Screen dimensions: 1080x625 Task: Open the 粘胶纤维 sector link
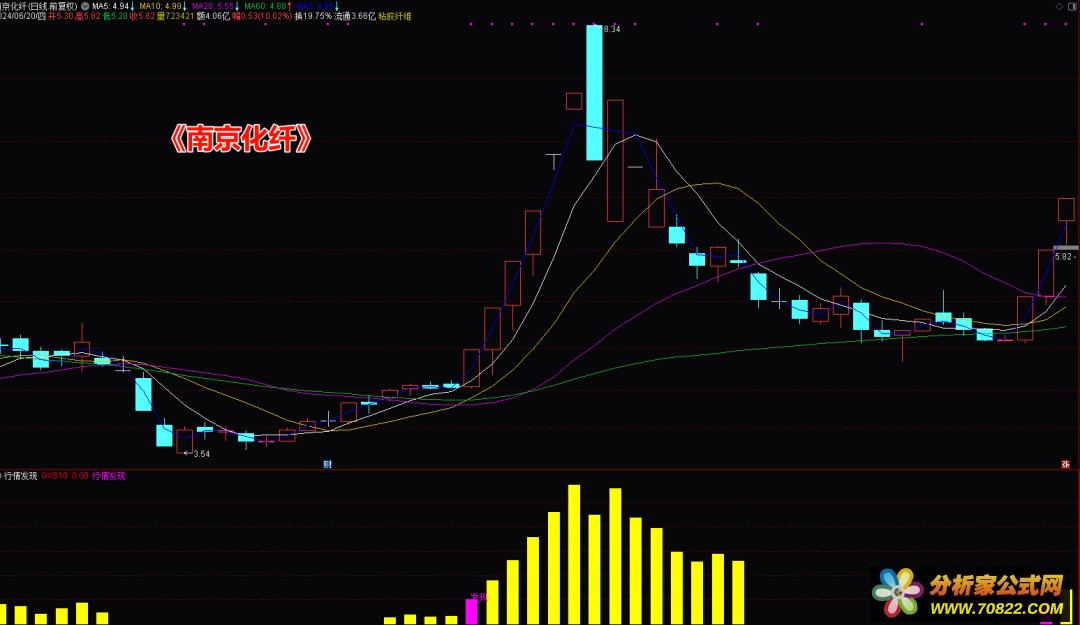tap(395, 16)
